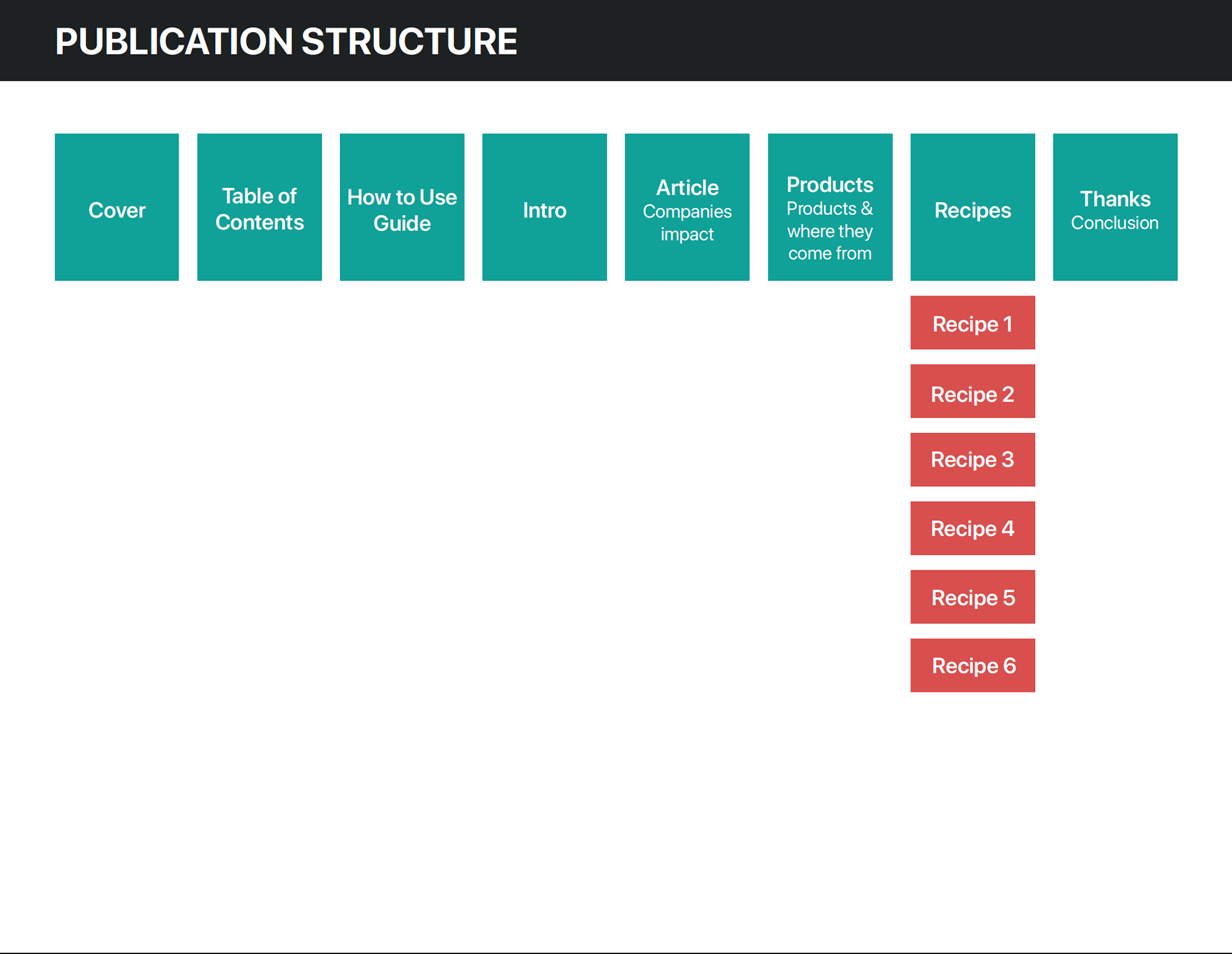Select the Recipe 5 box

[x=972, y=597]
